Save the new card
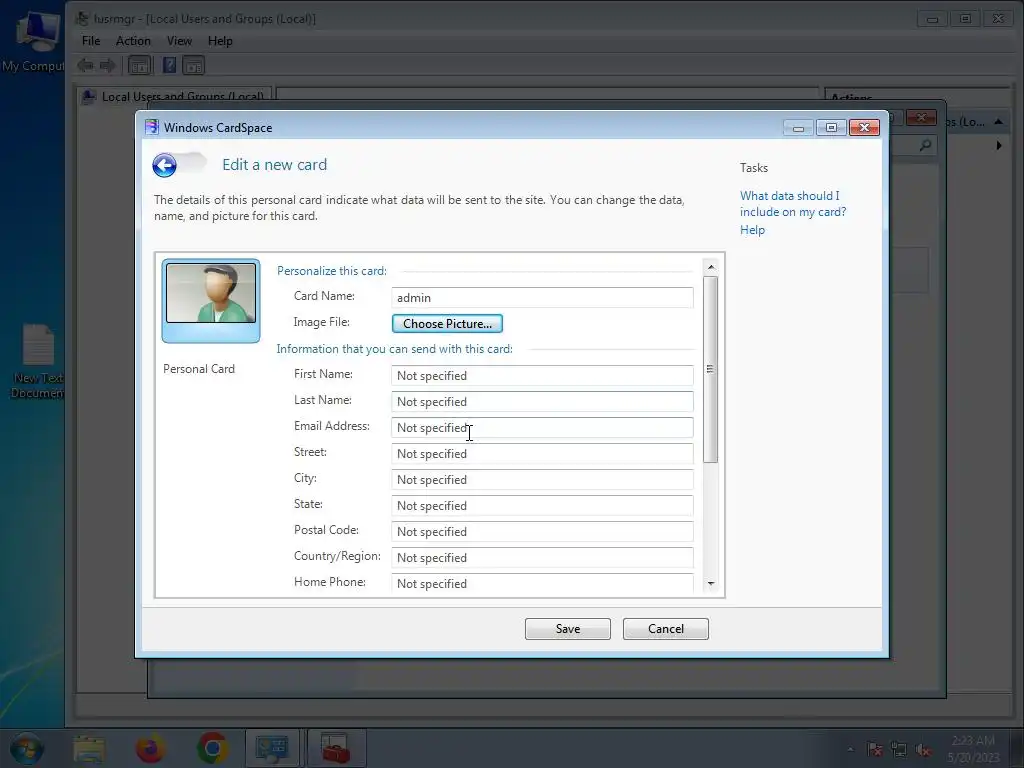 (568, 629)
